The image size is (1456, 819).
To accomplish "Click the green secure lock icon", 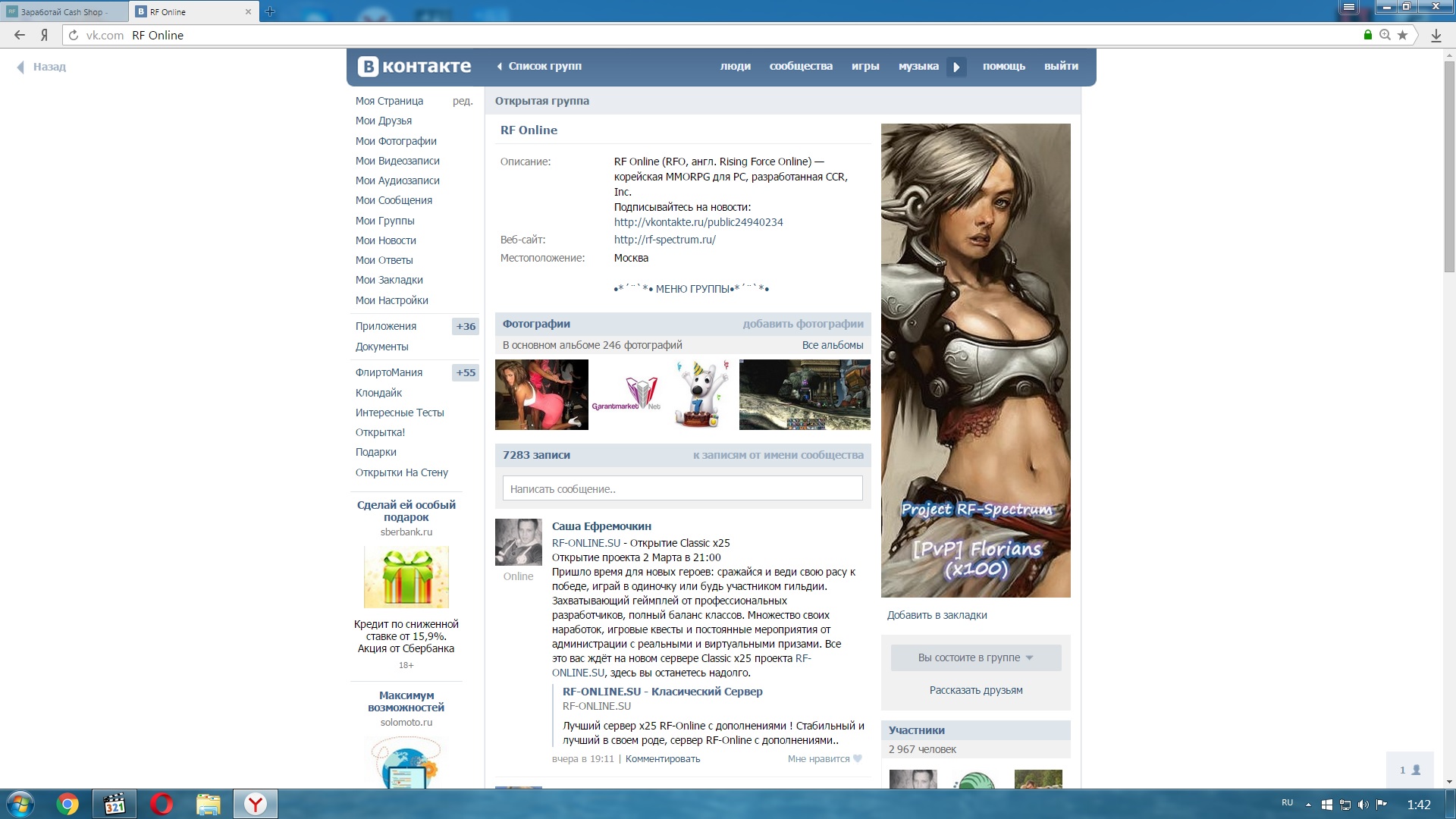I will click(1368, 35).
